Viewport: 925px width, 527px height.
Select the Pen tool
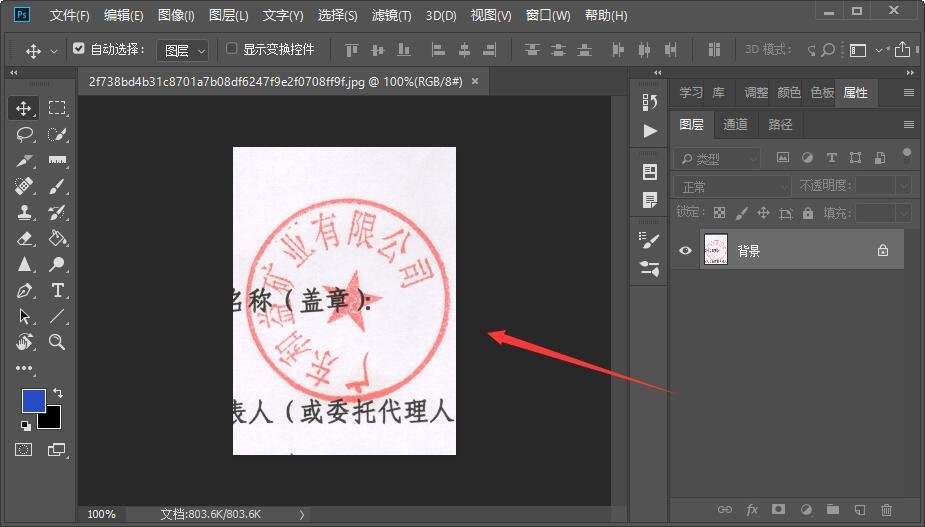[x=24, y=290]
